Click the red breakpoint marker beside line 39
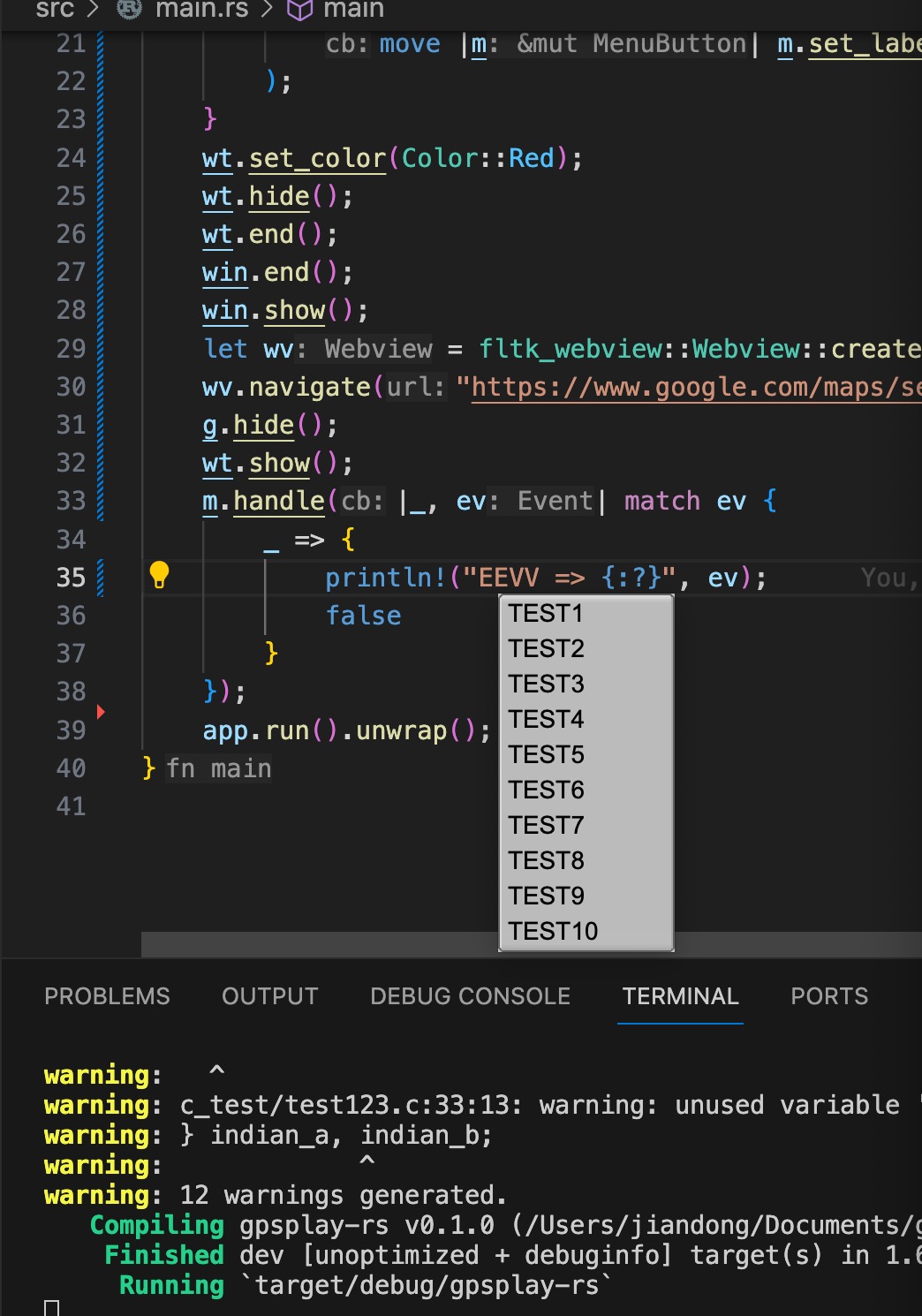922x1316 pixels. [x=101, y=711]
